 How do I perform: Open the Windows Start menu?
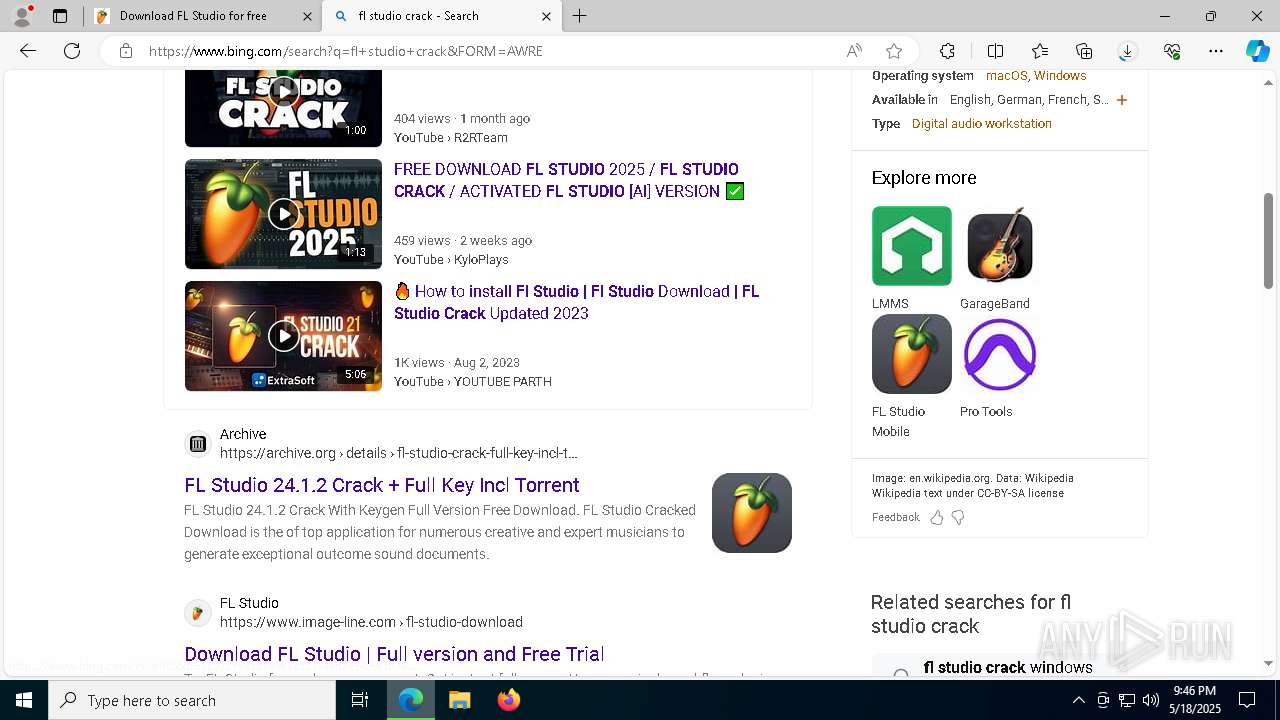tap(24, 700)
